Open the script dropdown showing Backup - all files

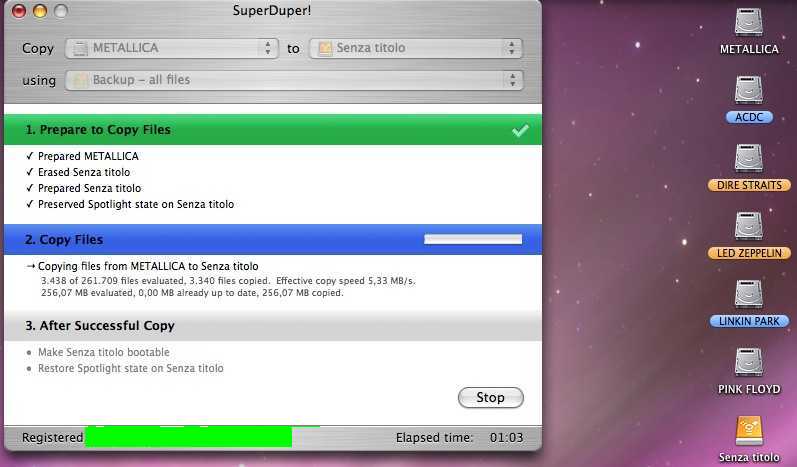click(294, 80)
